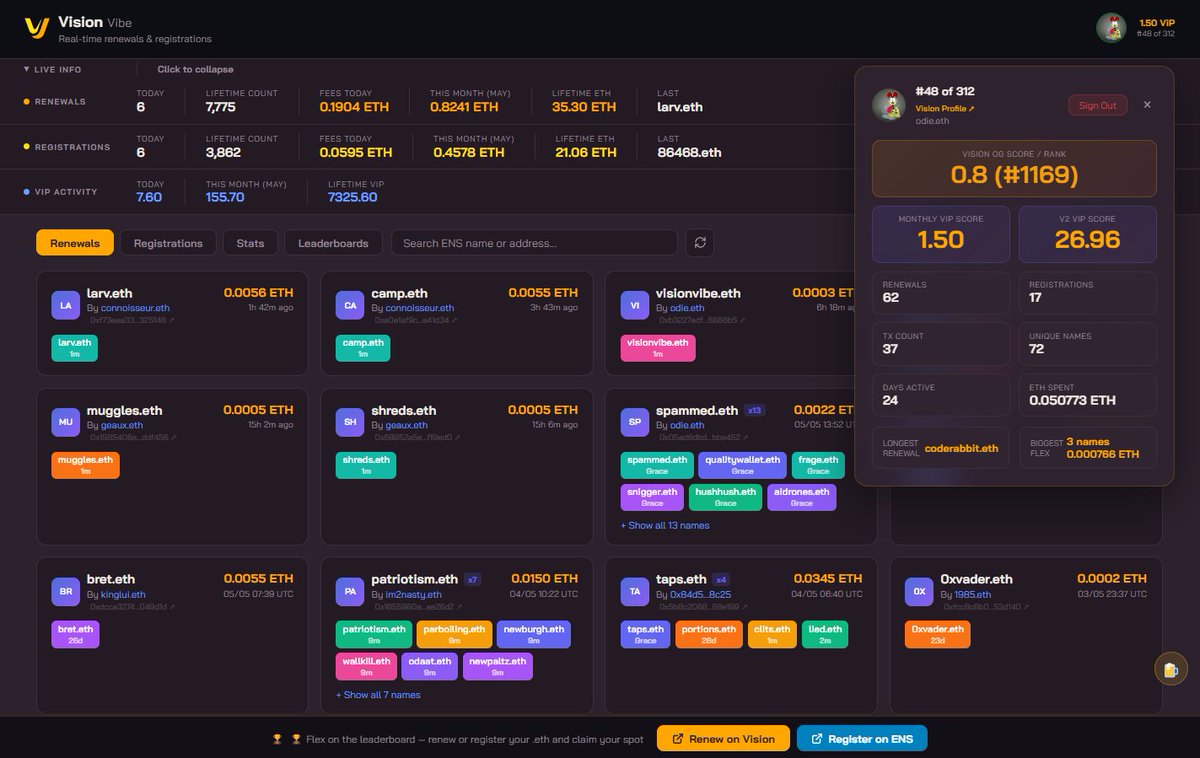This screenshot has width=1200, height=758.
Task: Close the profile popup panel
Action: (x=1147, y=105)
